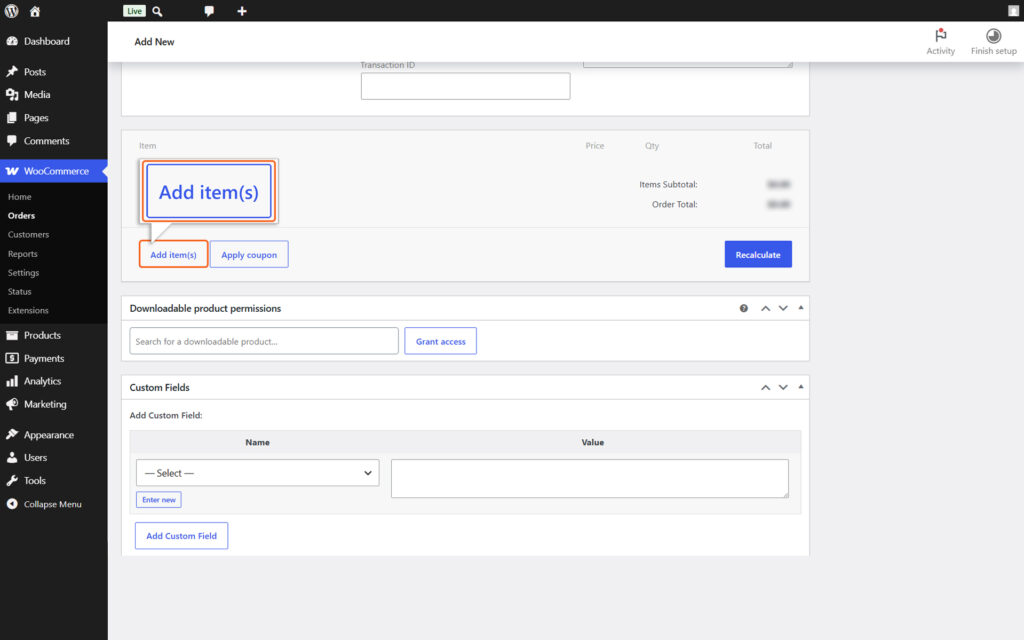Open WooCommerce Reports submenu
This screenshot has width=1024, height=640.
click(23, 253)
